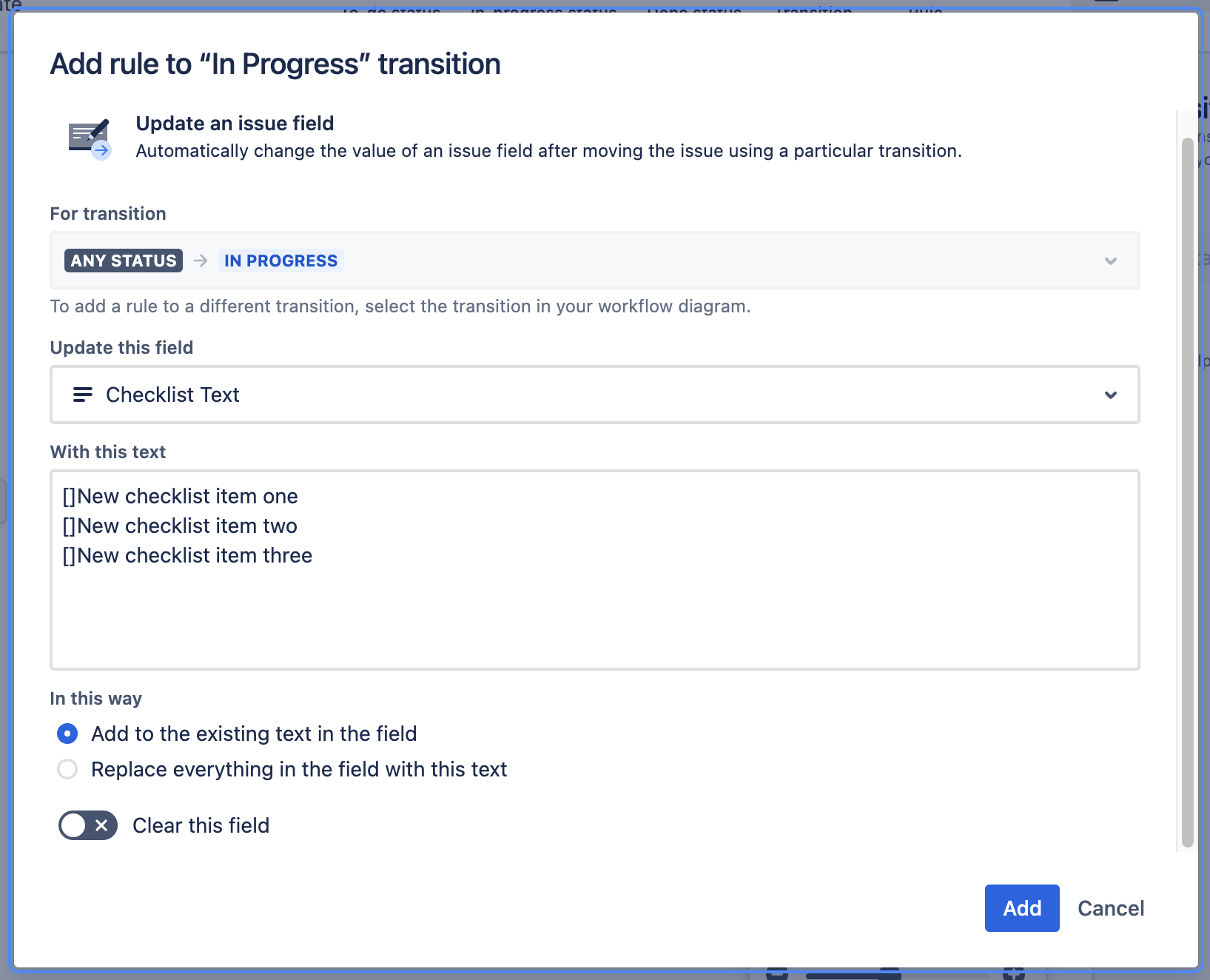The image size is (1210, 980).
Task: Cancel the add rule dialog
Action: (1110, 908)
